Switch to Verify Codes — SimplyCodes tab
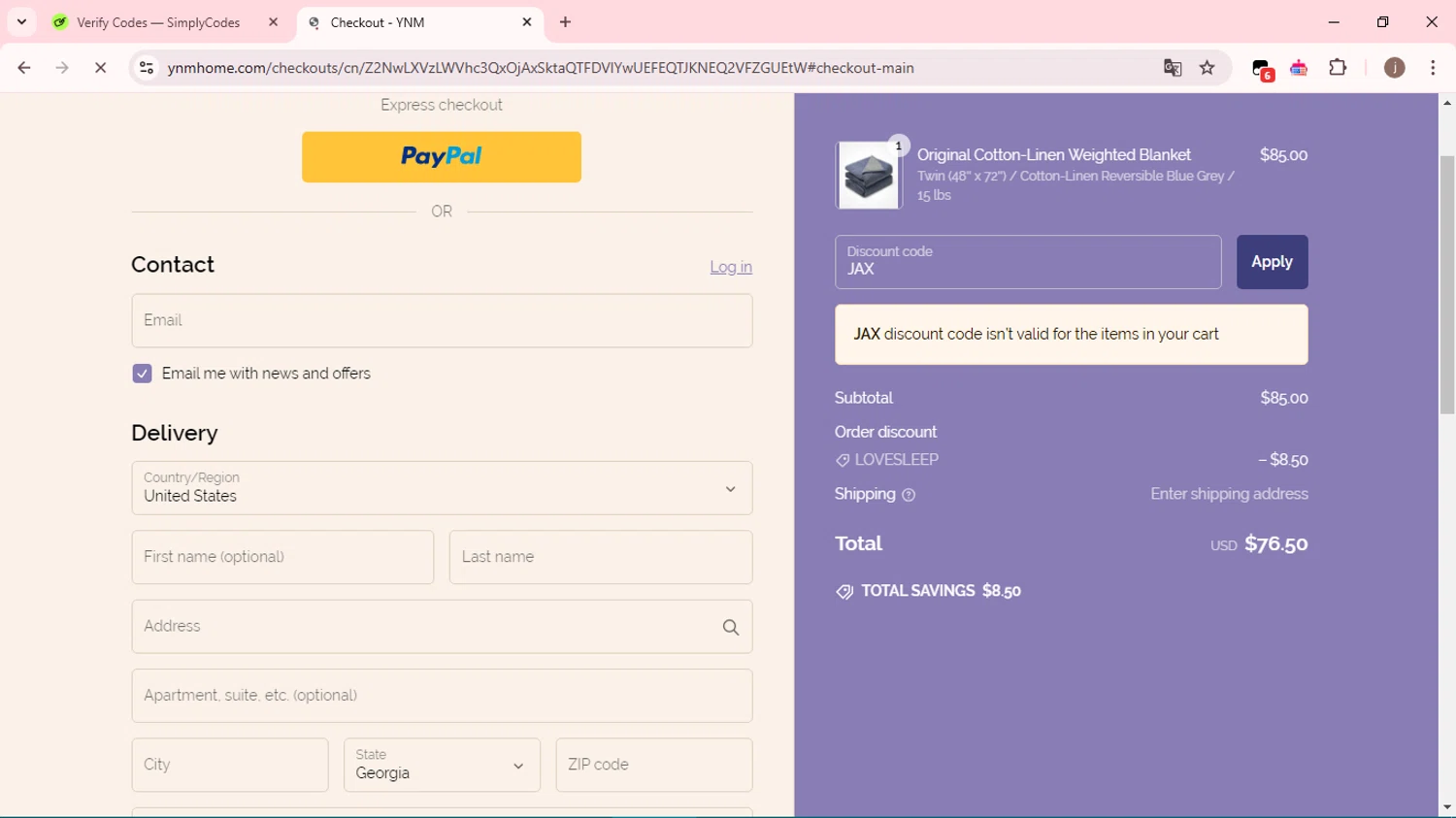1456x818 pixels. click(158, 22)
